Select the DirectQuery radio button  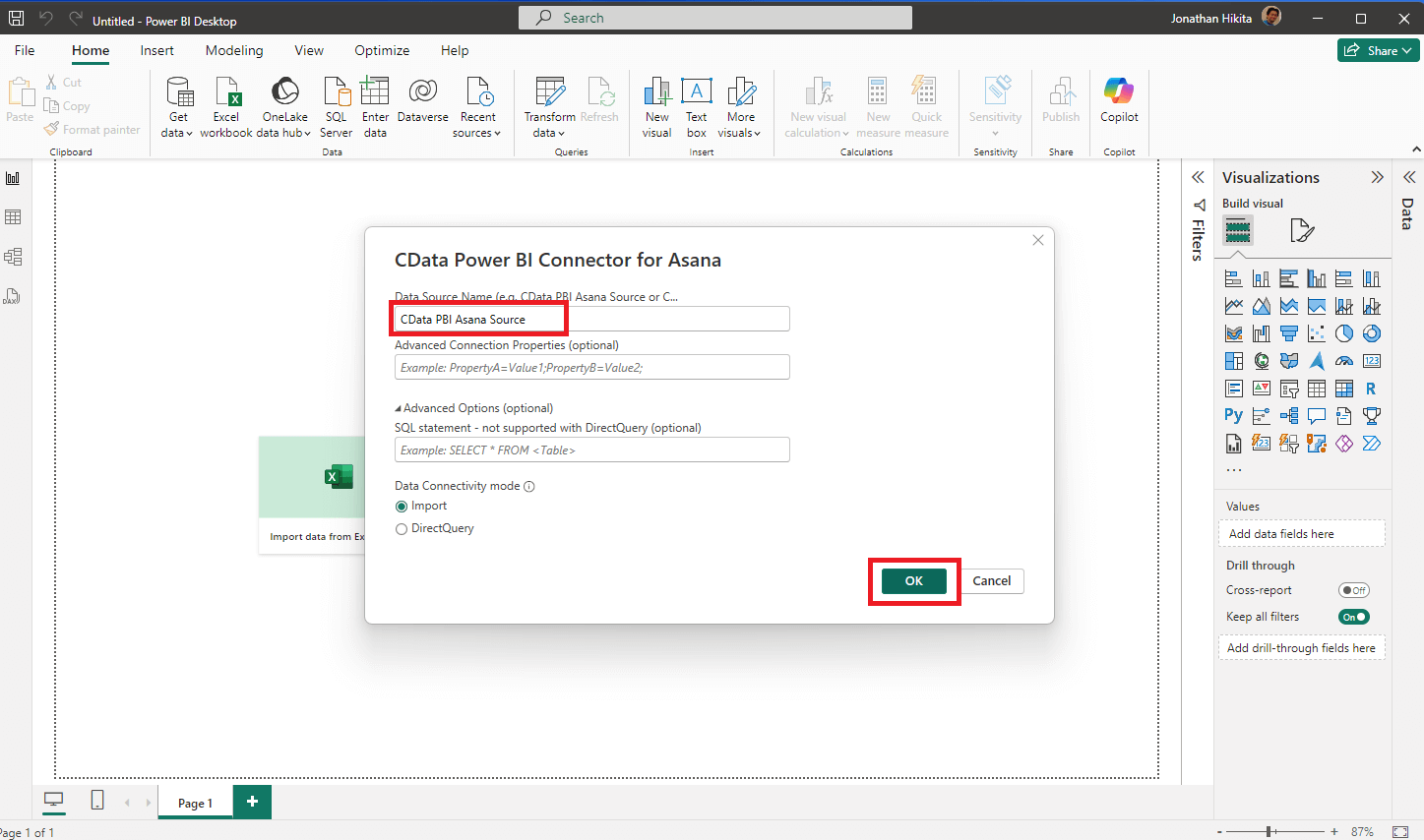[402, 529]
